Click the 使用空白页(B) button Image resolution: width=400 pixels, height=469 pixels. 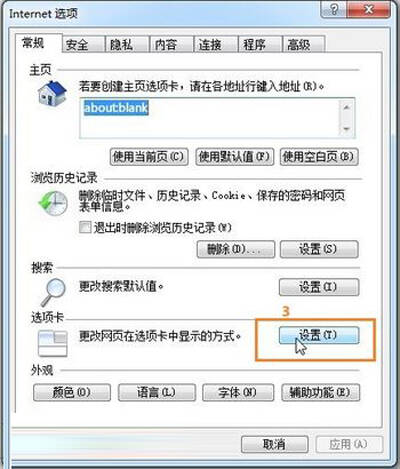tap(319, 157)
